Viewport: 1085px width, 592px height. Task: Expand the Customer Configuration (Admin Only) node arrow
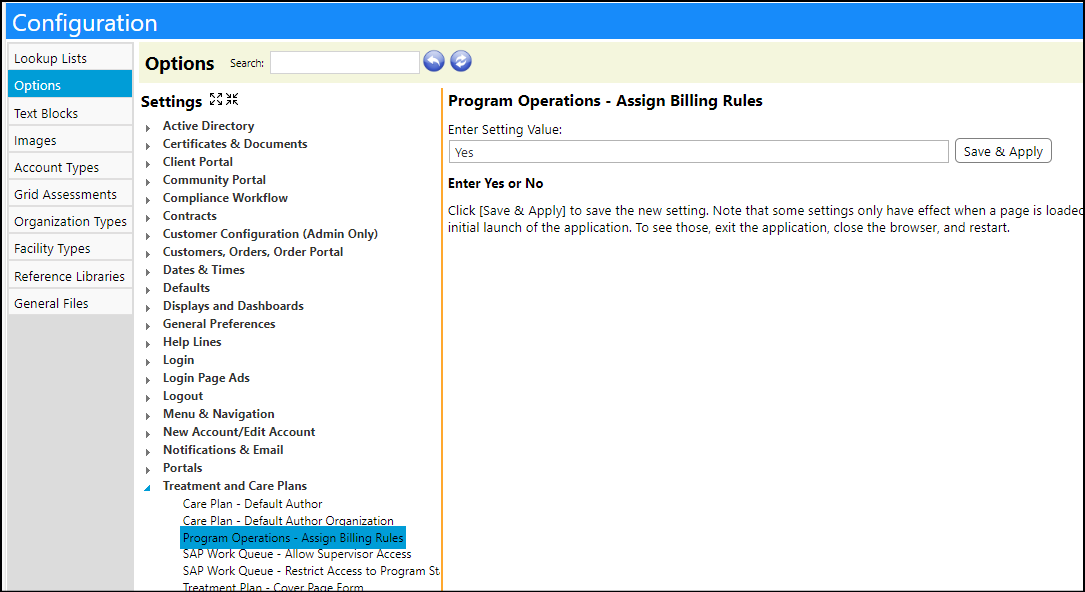[x=148, y=236]
